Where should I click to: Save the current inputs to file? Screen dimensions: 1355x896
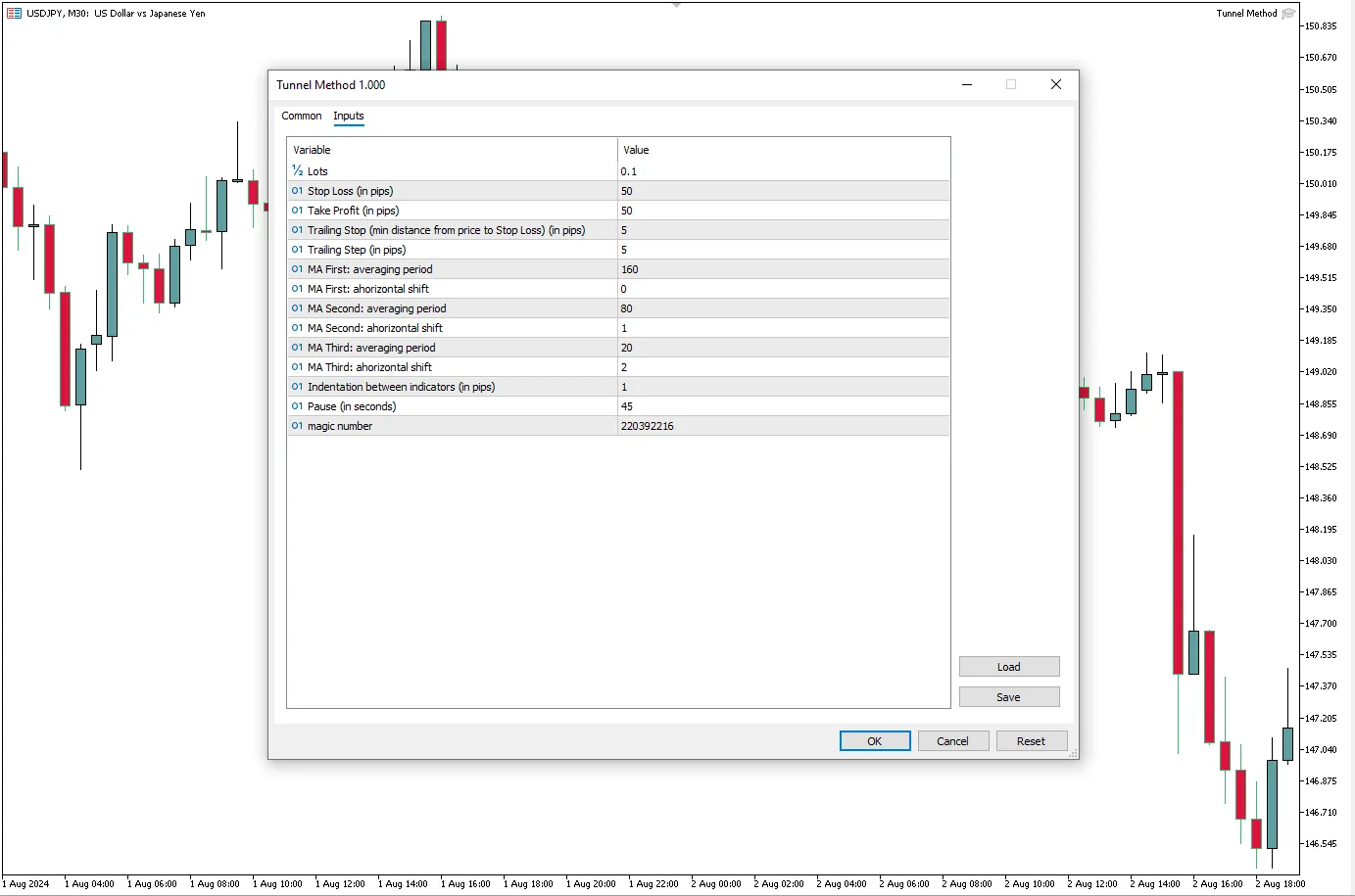[x=1009, y=697]
